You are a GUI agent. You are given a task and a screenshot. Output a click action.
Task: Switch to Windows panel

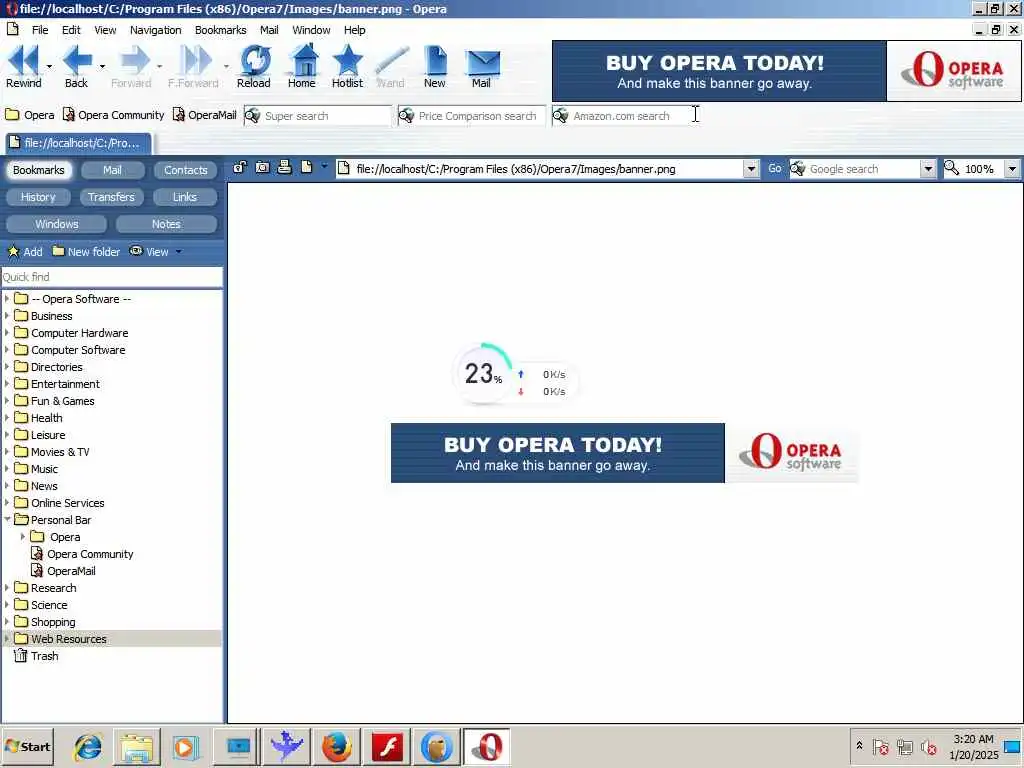56,224
